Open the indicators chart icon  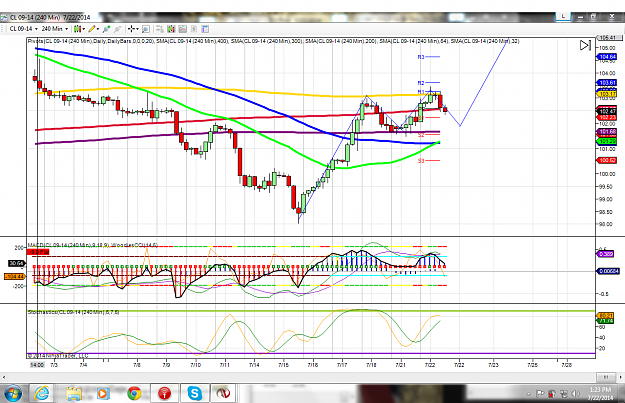[183, 29]
